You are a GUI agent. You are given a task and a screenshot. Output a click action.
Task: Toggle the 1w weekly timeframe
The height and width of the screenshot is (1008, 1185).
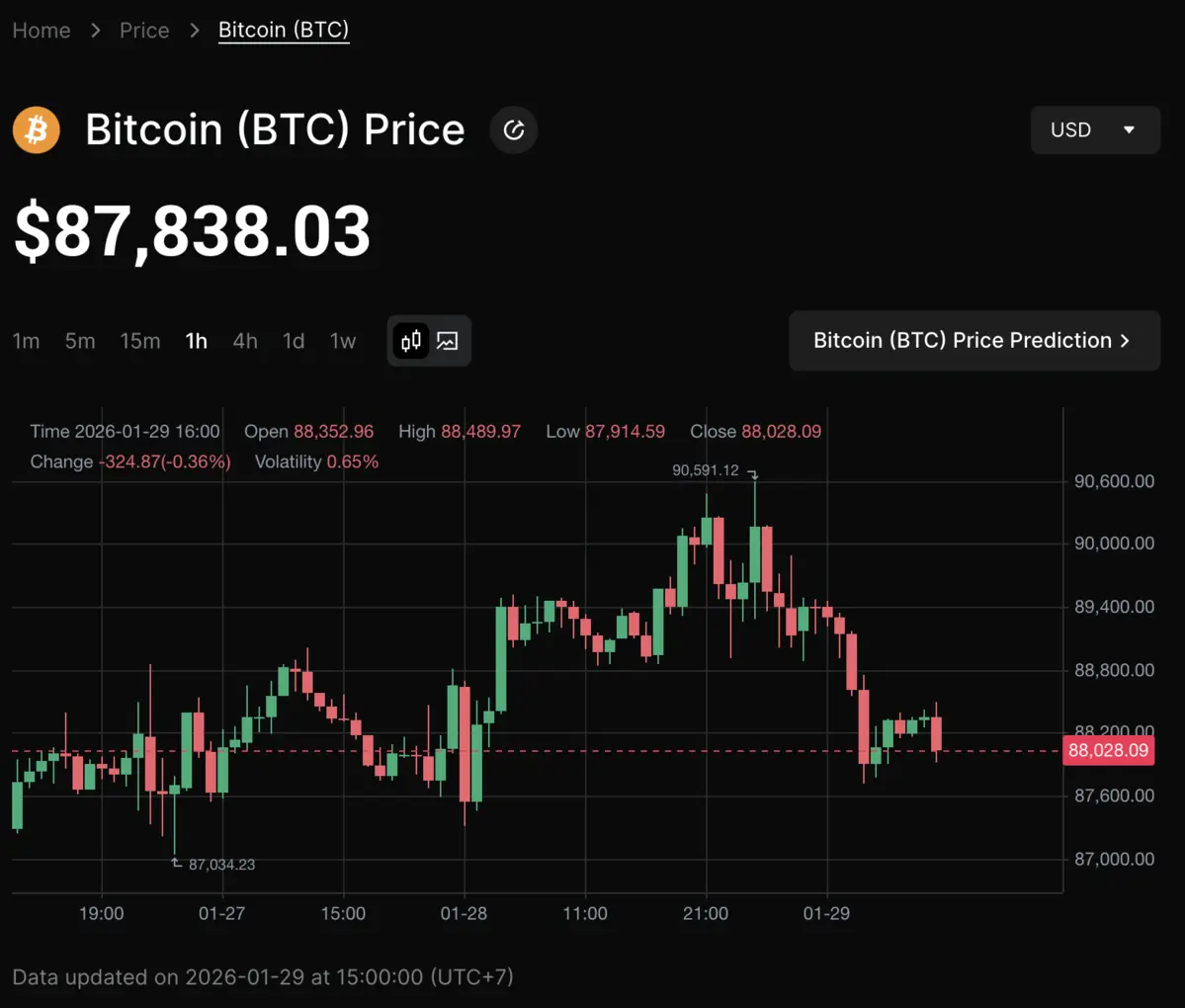pos(342,340)
